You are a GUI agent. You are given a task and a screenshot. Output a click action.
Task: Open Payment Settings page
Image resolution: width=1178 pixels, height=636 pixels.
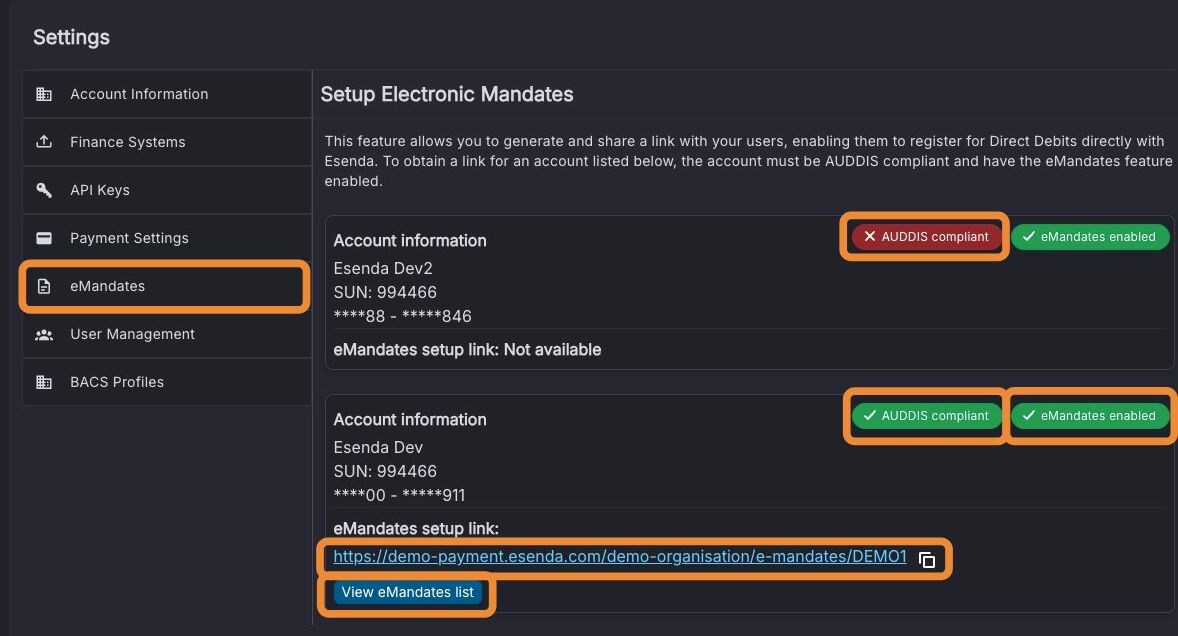click(x=167, y=238)
